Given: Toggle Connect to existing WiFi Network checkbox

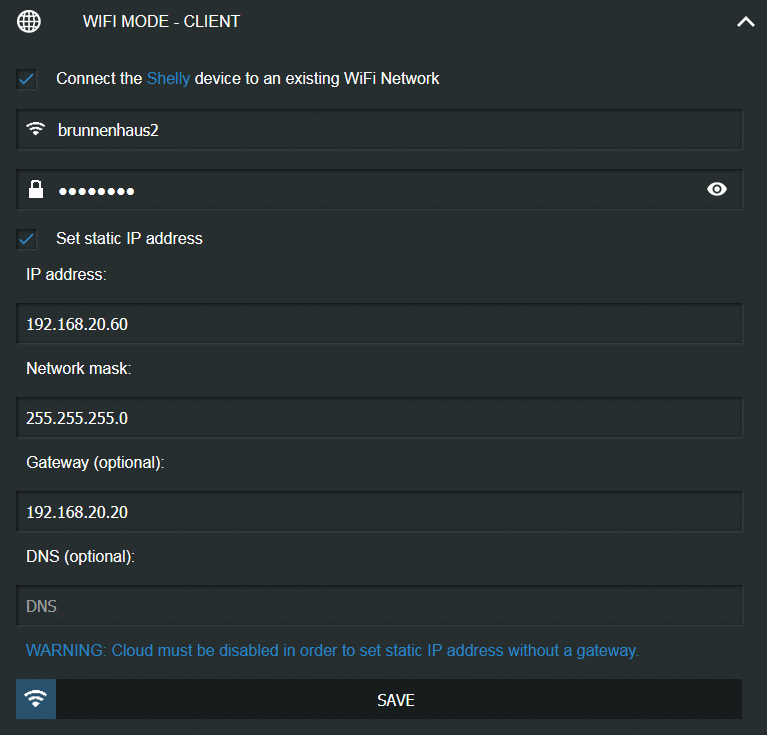Looking at the screenshot, I should coord(27,79).
